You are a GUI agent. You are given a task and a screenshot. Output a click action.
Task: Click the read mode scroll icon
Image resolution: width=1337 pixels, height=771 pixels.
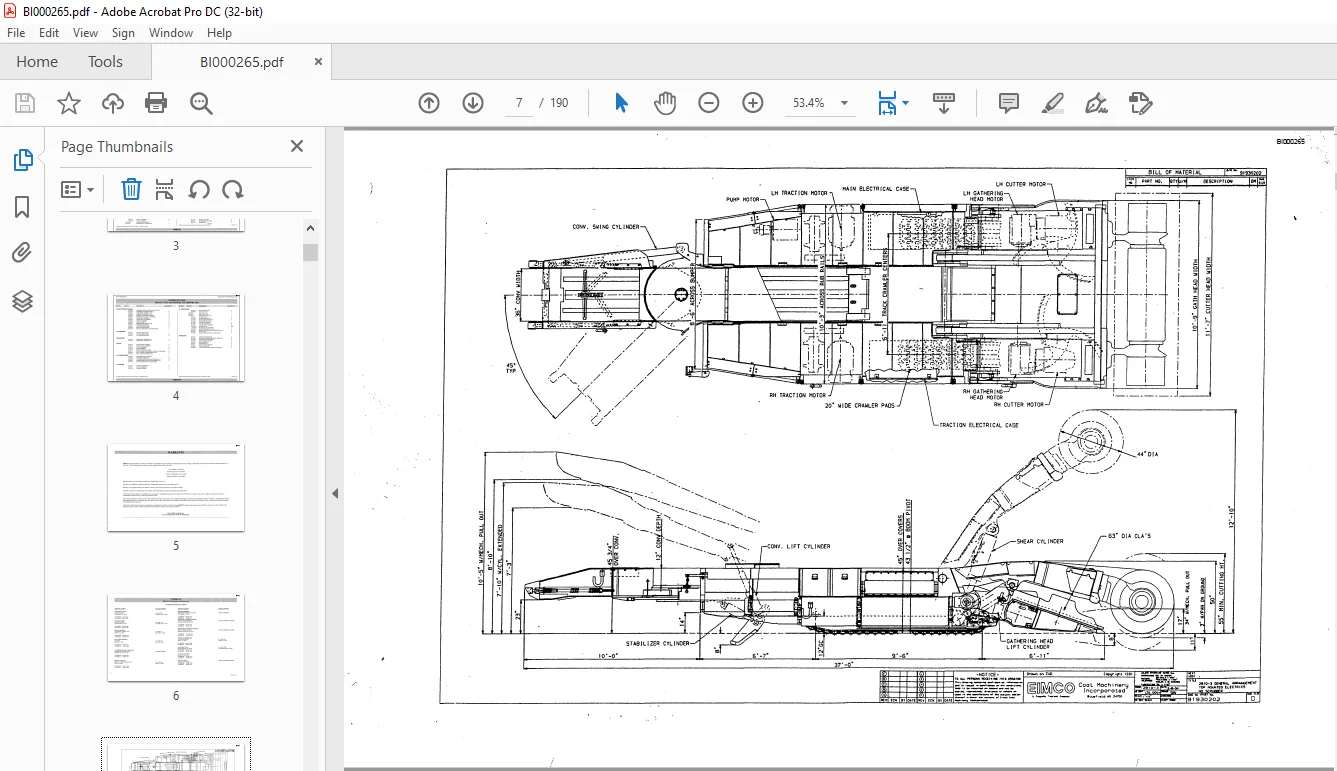tap(944, 103)
